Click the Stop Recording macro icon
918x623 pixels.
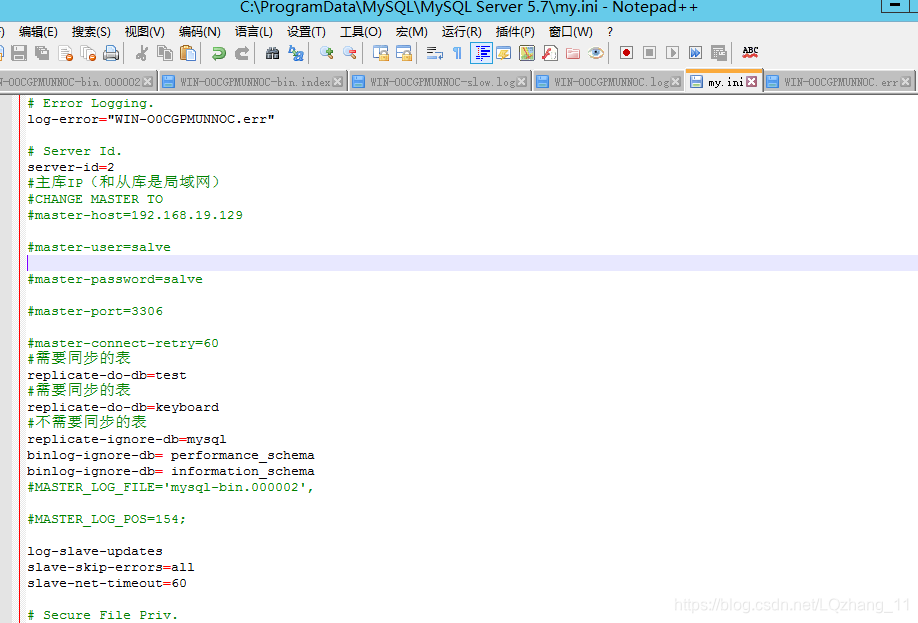(x=649, y=53)
